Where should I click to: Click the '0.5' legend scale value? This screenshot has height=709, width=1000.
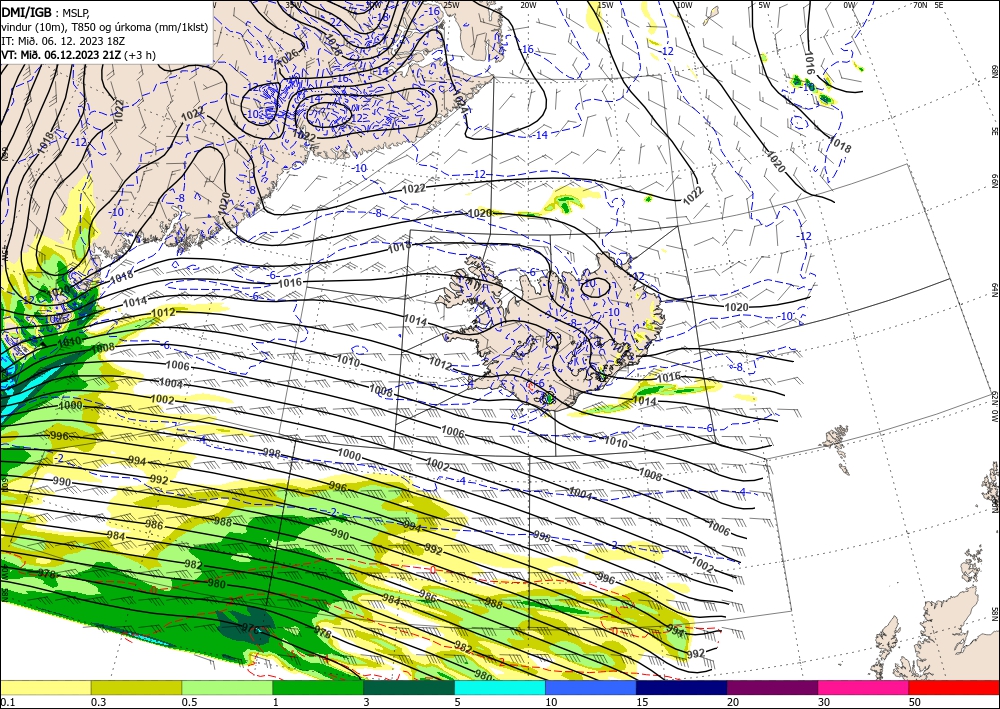pos(189,702)
